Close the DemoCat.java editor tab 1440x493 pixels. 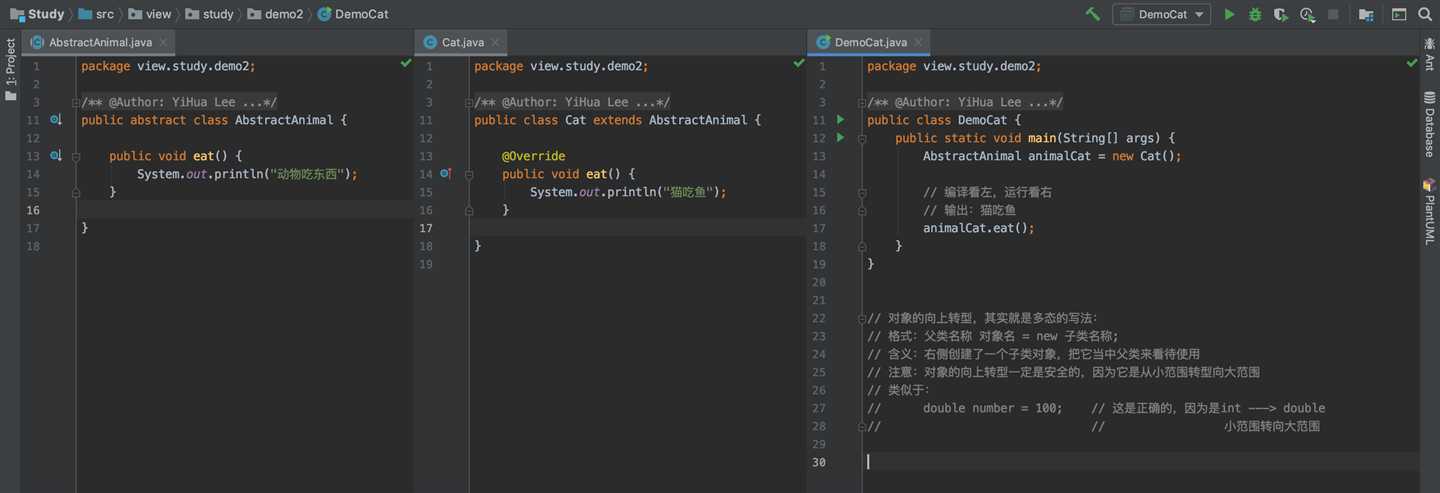pos(919,42)
